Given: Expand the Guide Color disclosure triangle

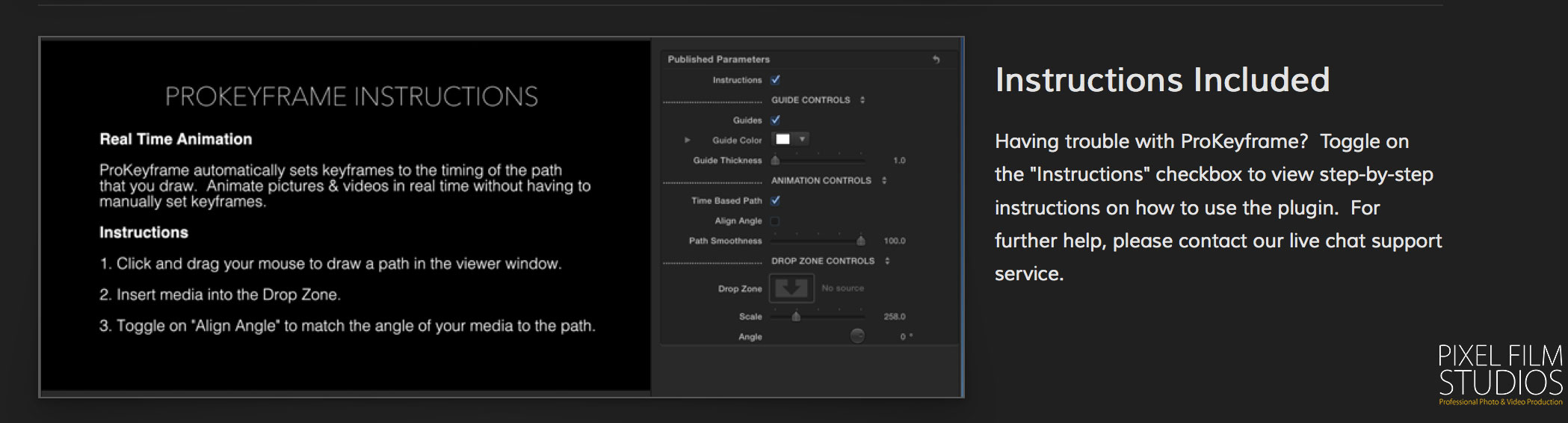Looking at the screenshot, I should [687, 140].
